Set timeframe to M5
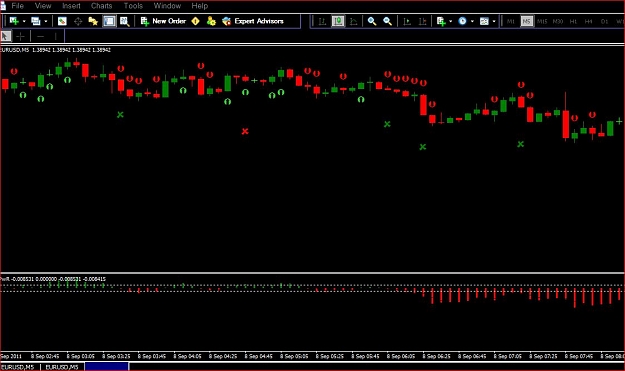625x371 pixels. 527,21
